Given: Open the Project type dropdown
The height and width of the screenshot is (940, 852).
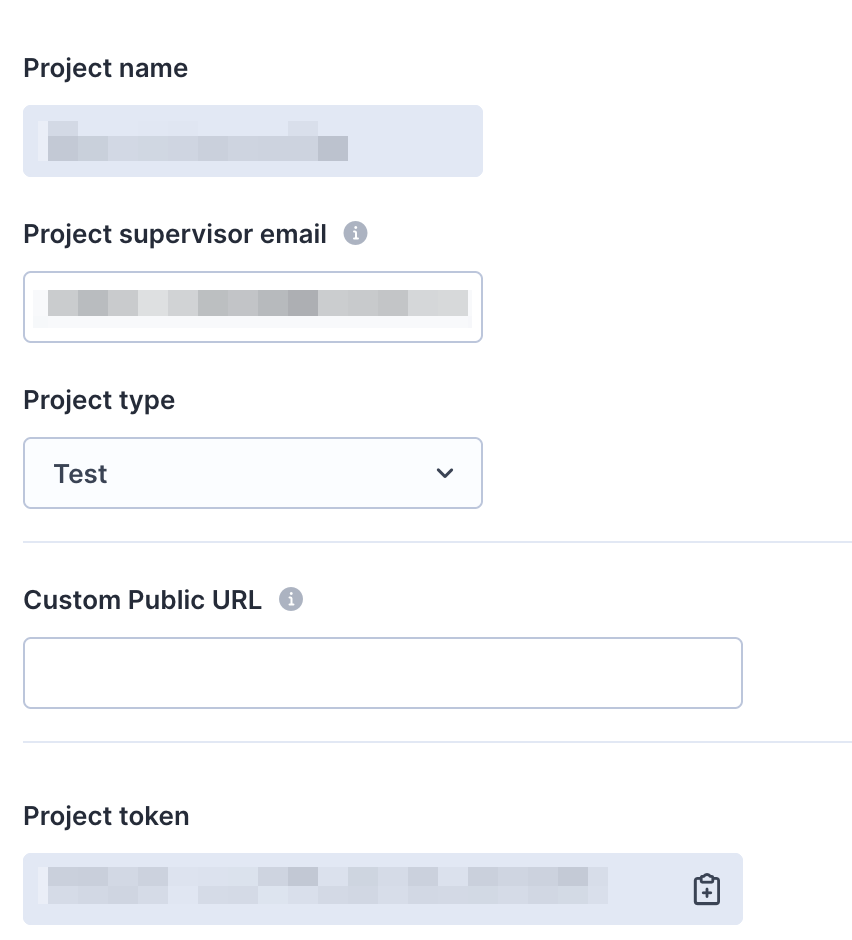Looking at the screenshot, I should (x=252, y=473).
